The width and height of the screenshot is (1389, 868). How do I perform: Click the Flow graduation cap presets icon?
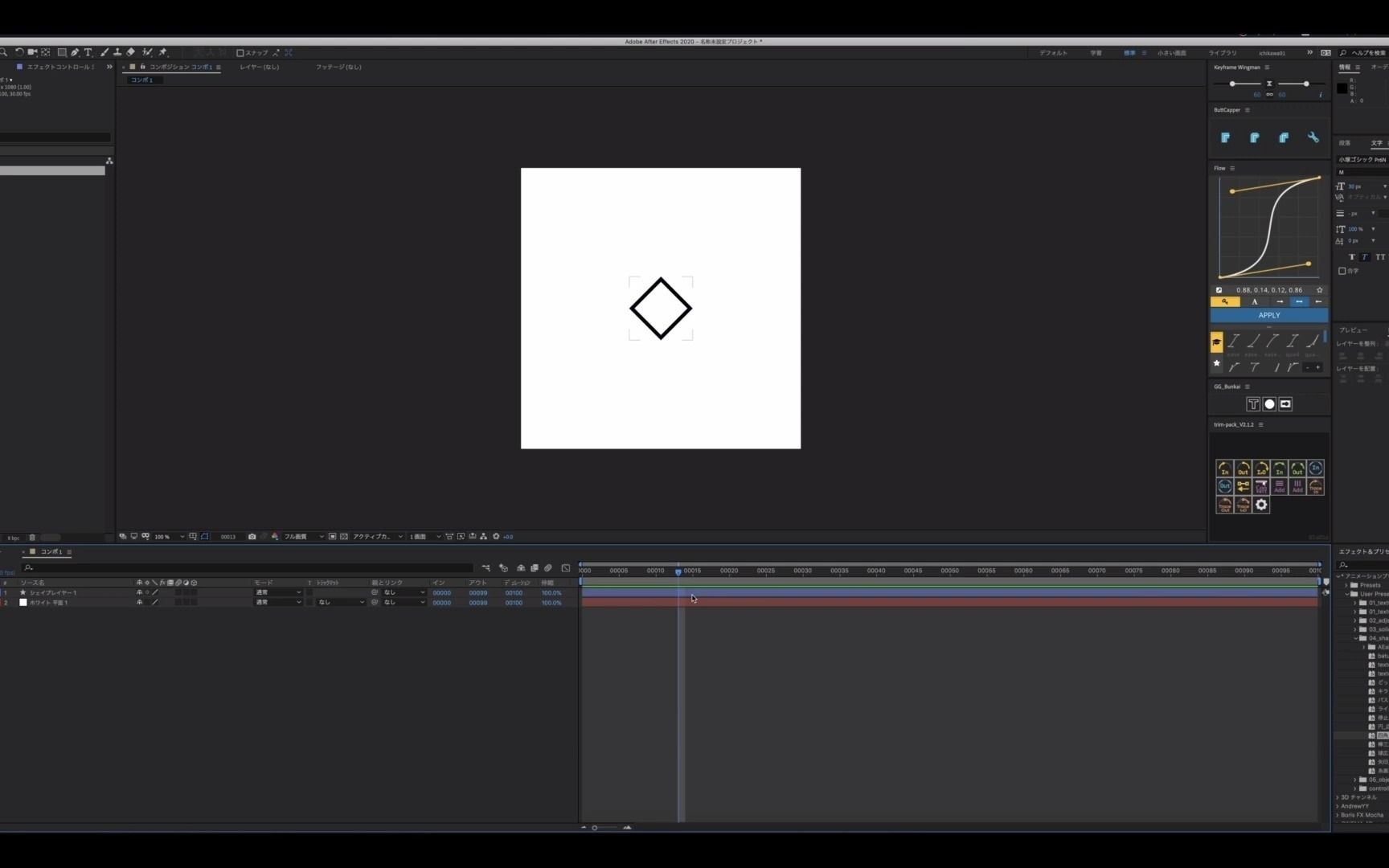(1216, 342)
